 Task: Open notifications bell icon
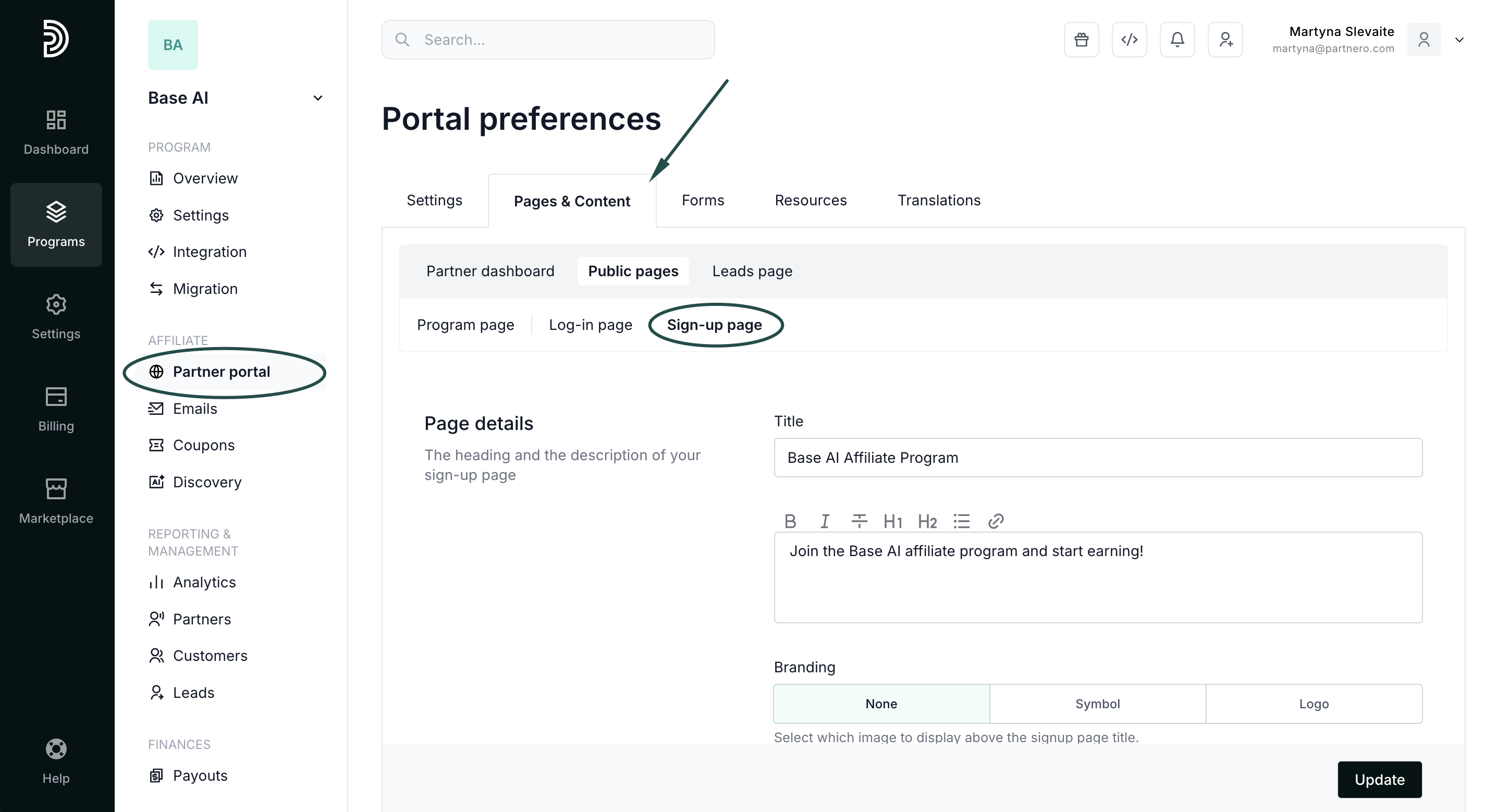coord(1176,40)
